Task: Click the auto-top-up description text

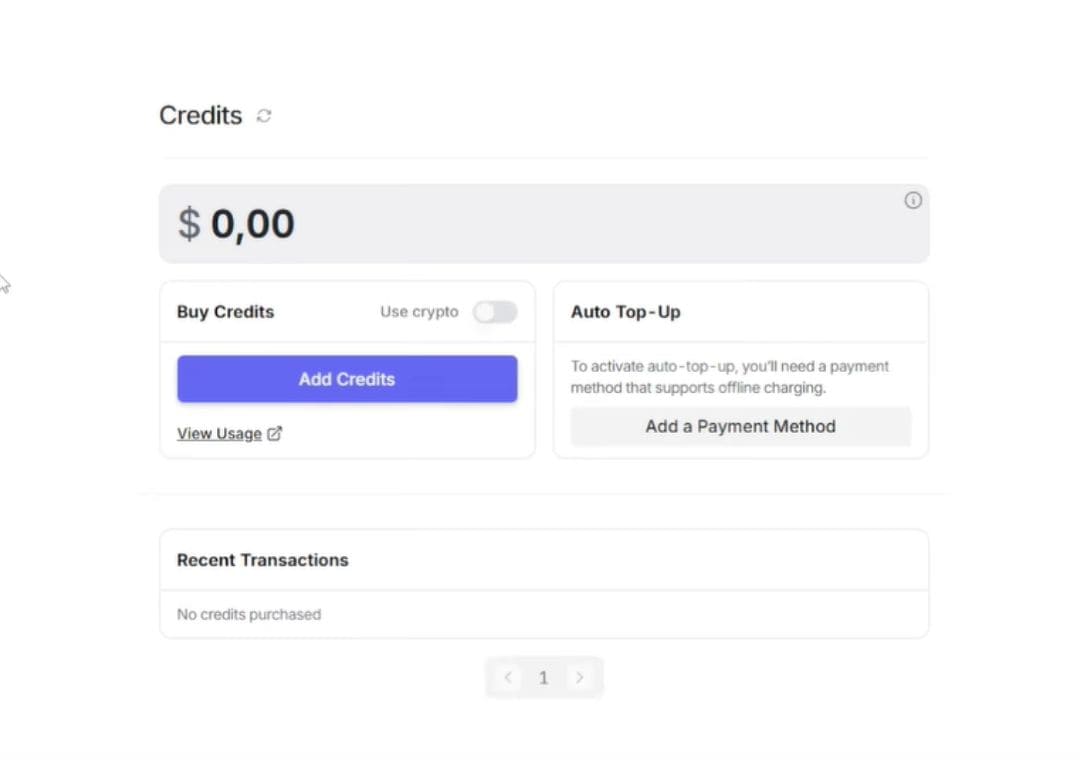Action: [729, 377]
